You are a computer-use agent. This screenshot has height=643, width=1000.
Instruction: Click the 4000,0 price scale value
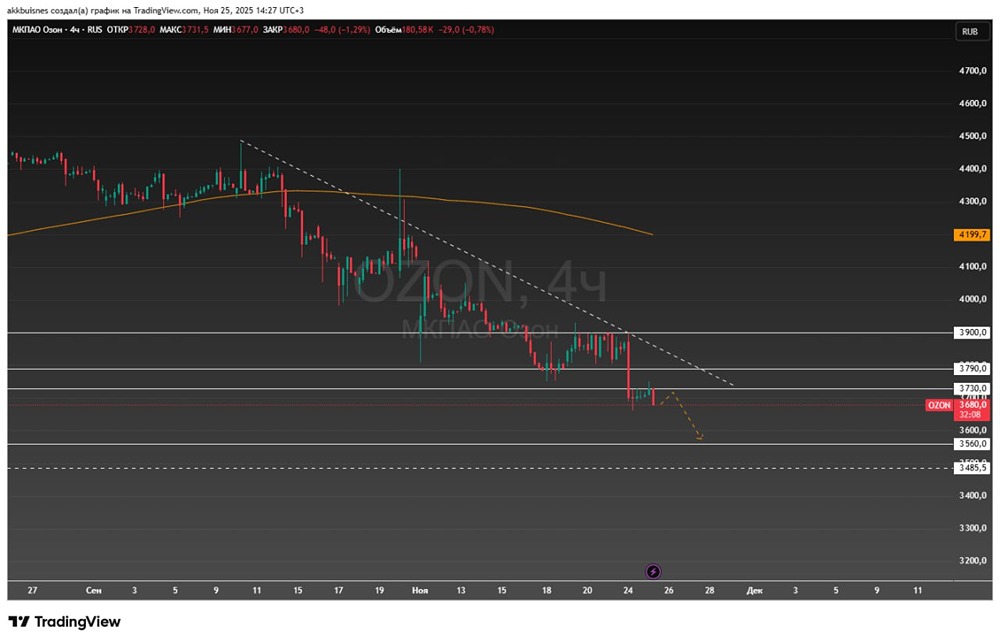point(973,299)
